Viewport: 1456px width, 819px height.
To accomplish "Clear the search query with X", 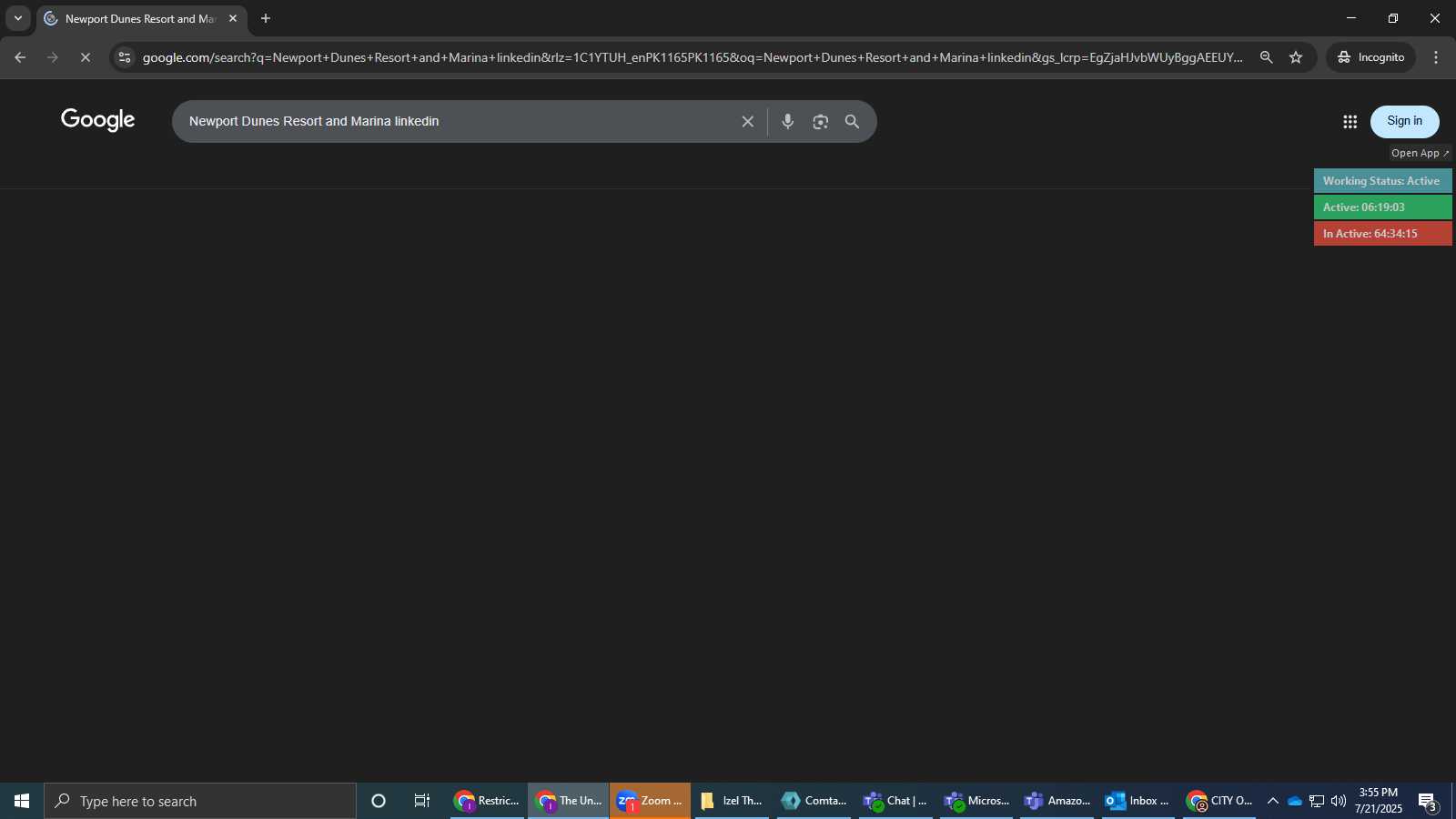I will [748, 121].
